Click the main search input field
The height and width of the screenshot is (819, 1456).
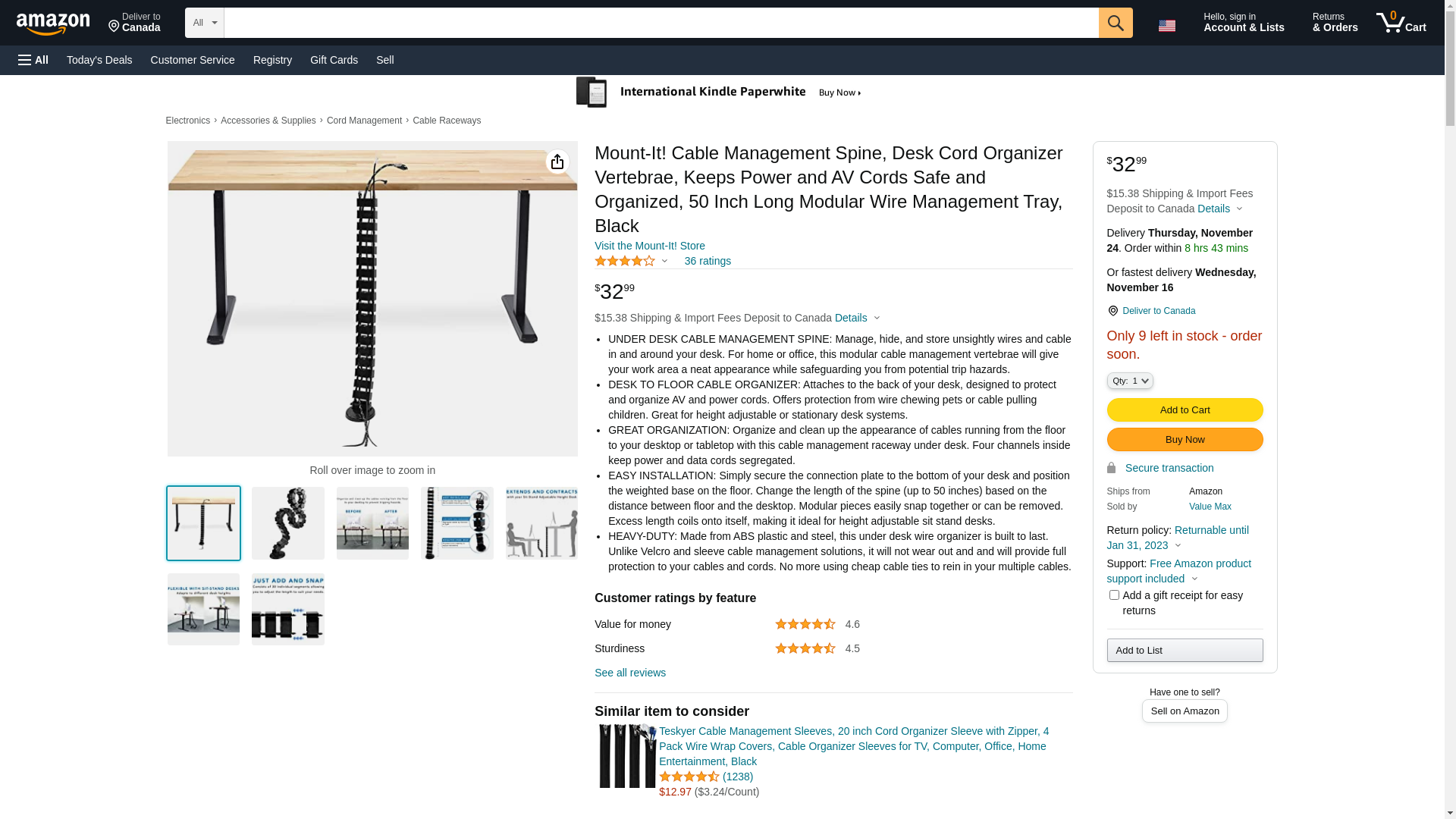coord(661,23)
